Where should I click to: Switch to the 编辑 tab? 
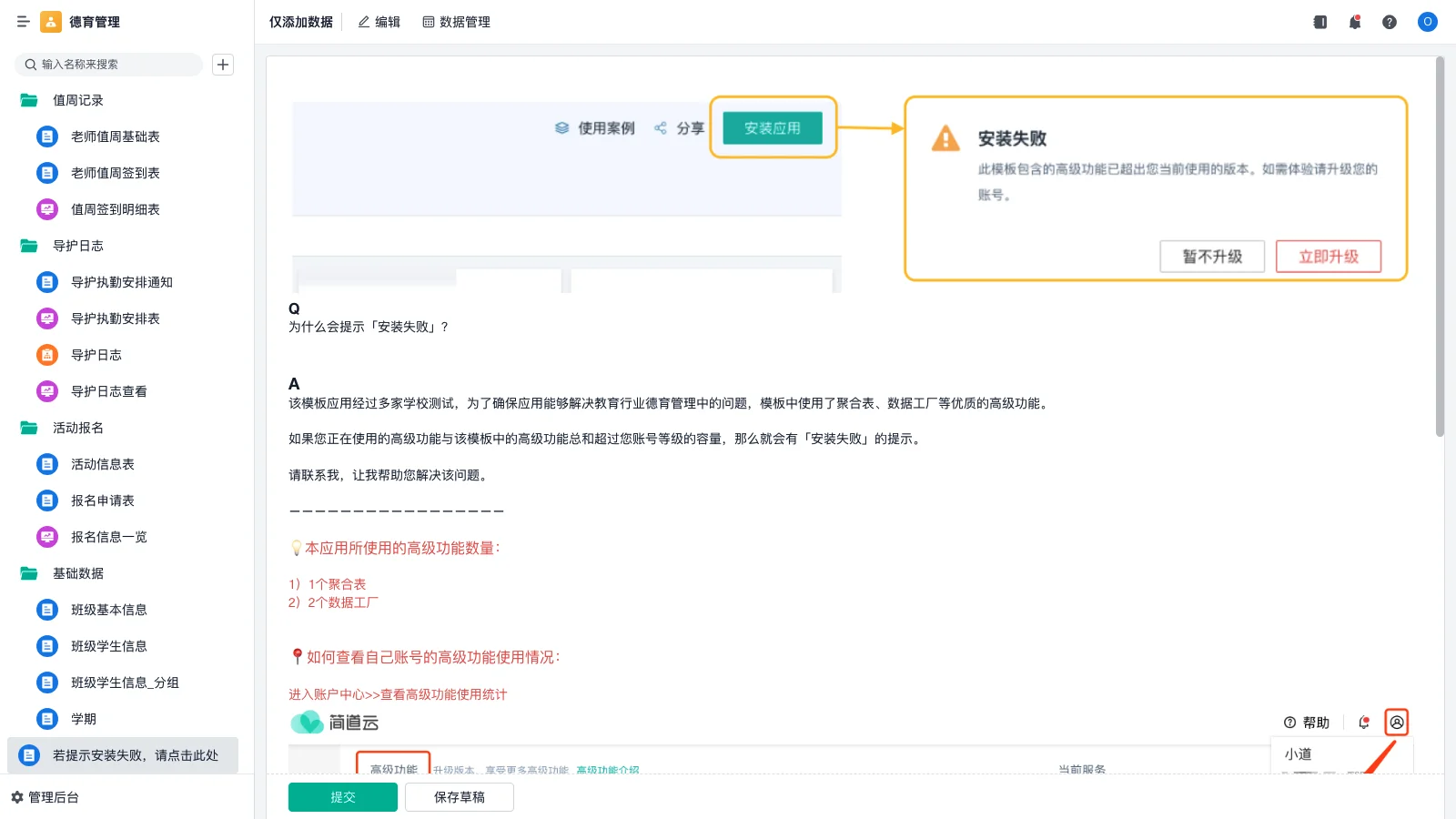tap(381, 22)
